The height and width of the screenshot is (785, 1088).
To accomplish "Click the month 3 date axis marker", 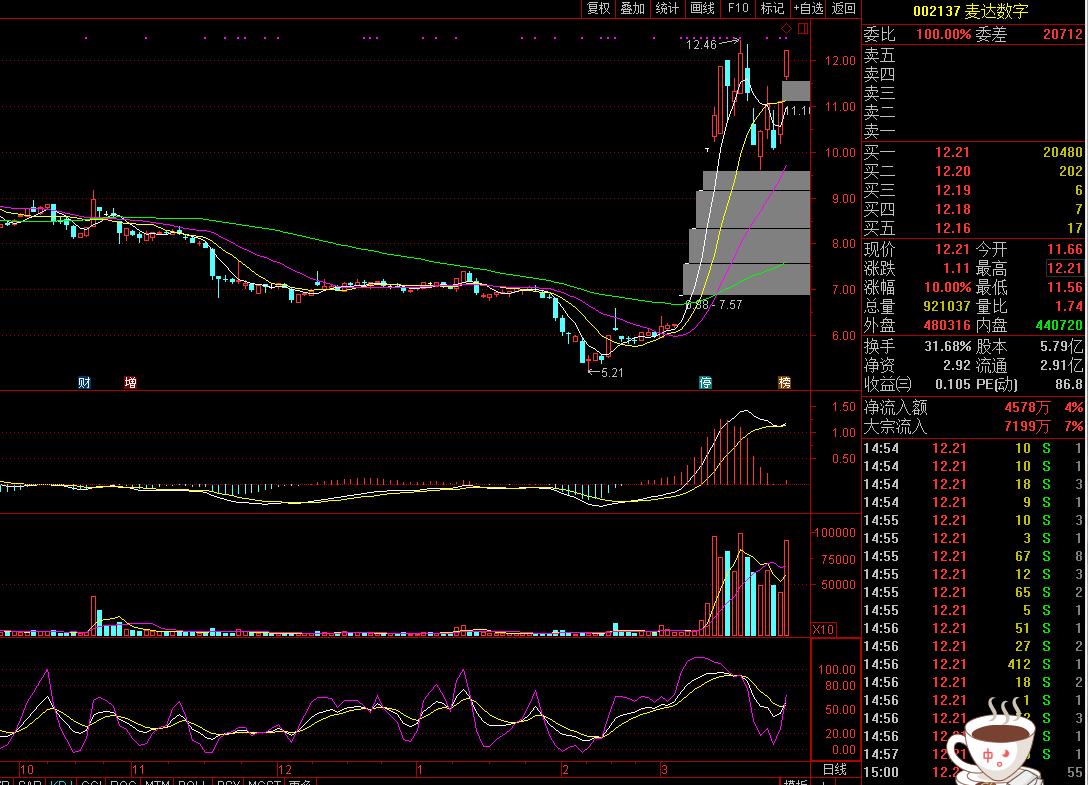I will 664,769.
